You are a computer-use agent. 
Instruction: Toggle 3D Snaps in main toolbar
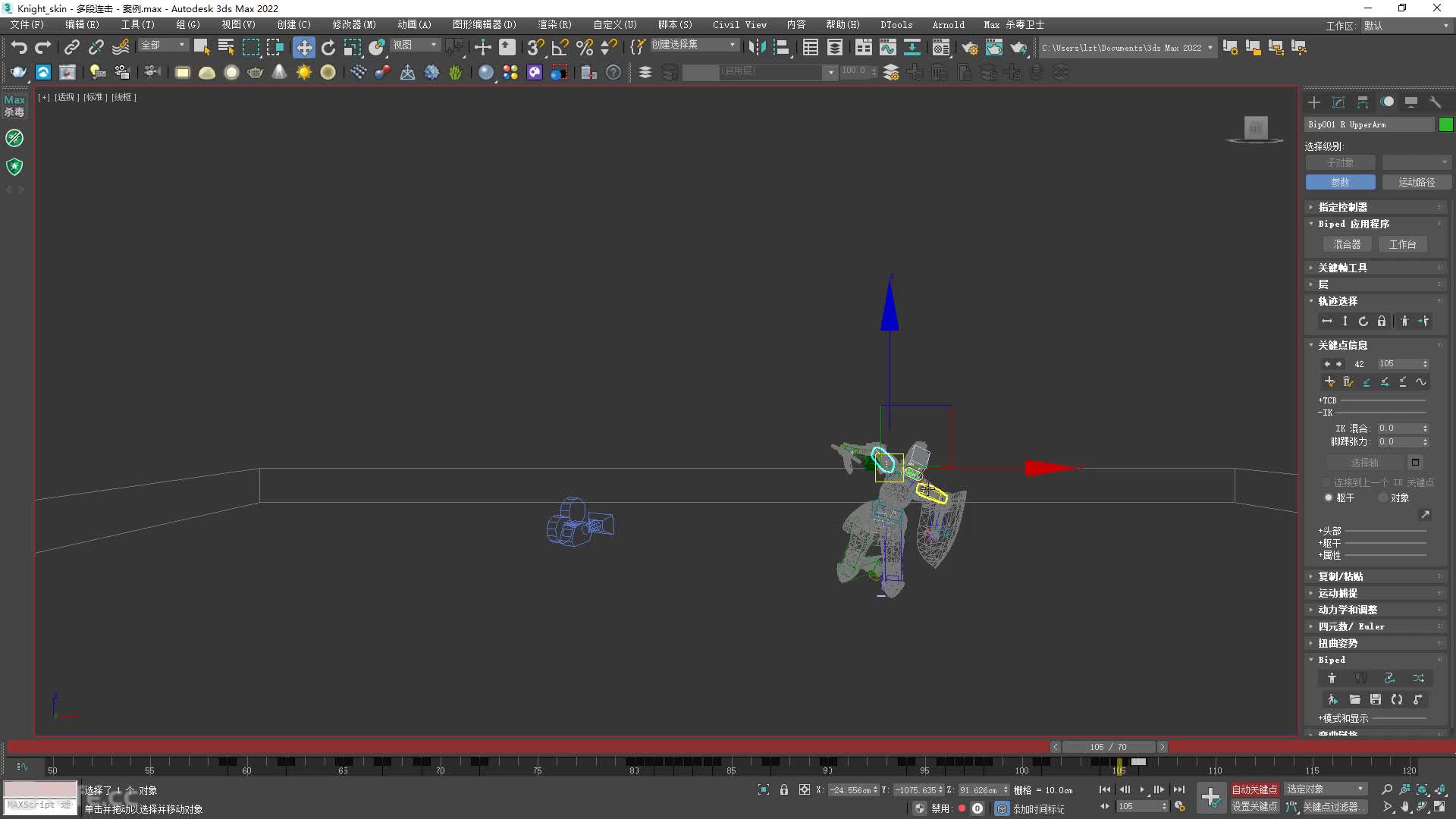(x=536, y=47)
